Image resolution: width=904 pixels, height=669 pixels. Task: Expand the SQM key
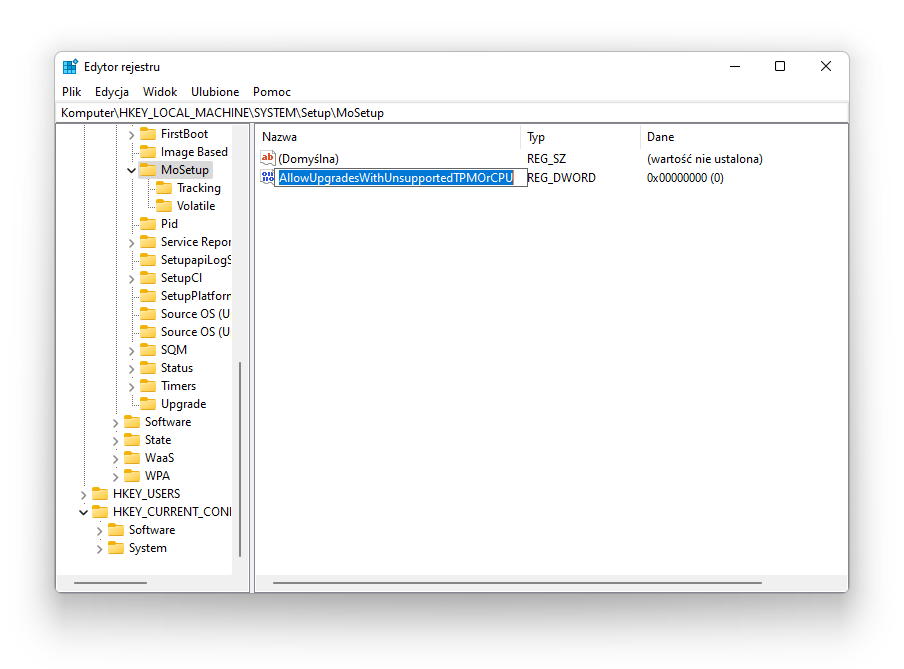pyautogui.click(x=131, y=351)
